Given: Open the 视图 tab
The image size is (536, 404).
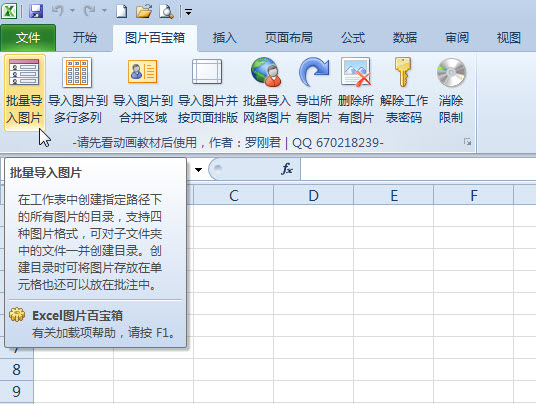Looking at the screenshot, I should tap(509, 38).
